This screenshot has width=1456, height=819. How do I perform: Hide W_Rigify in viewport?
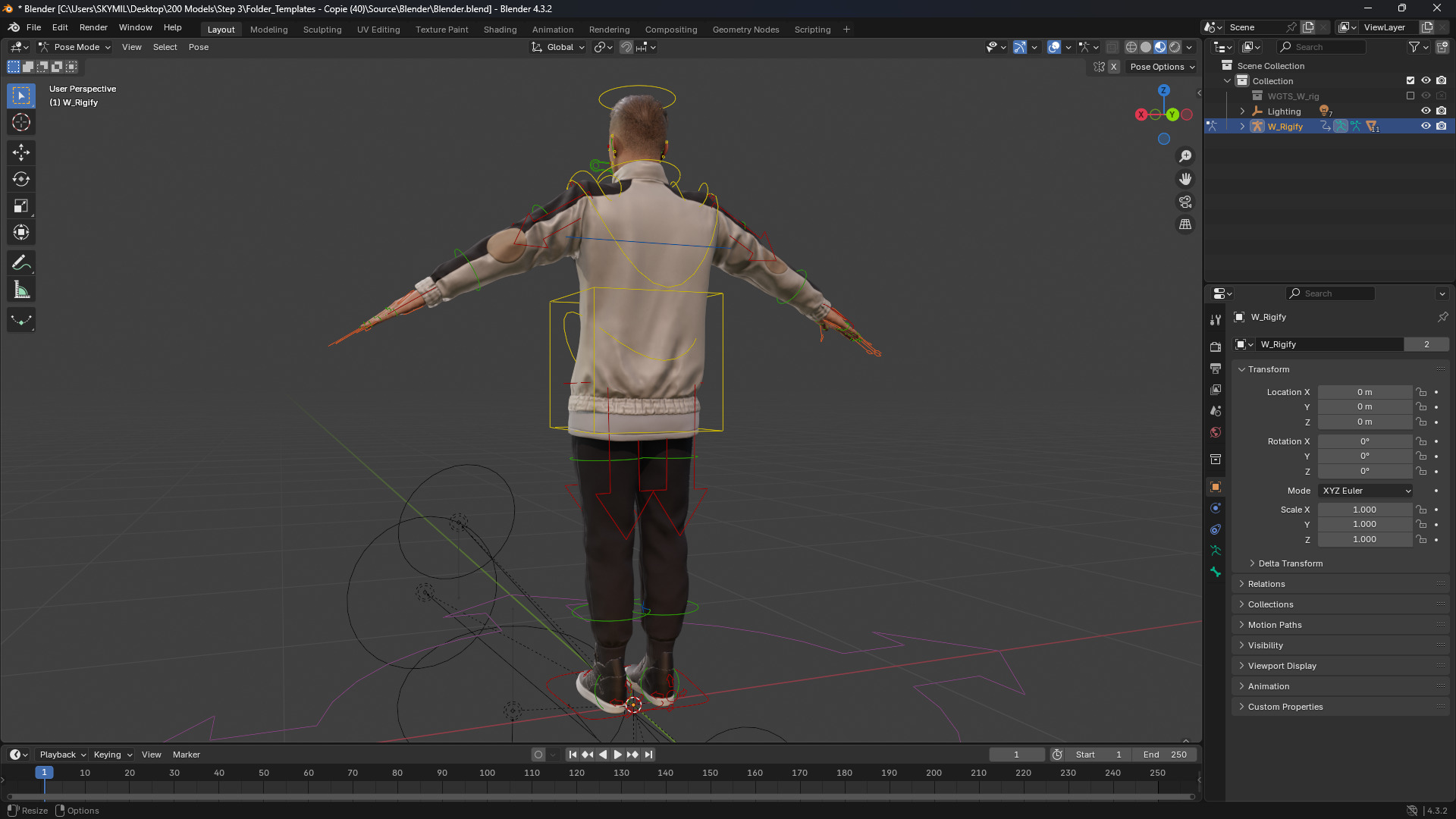[1426, 126]
